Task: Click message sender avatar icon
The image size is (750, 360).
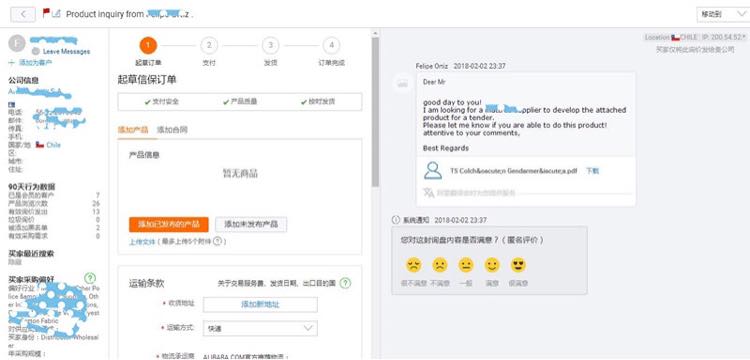Action: 403,84
